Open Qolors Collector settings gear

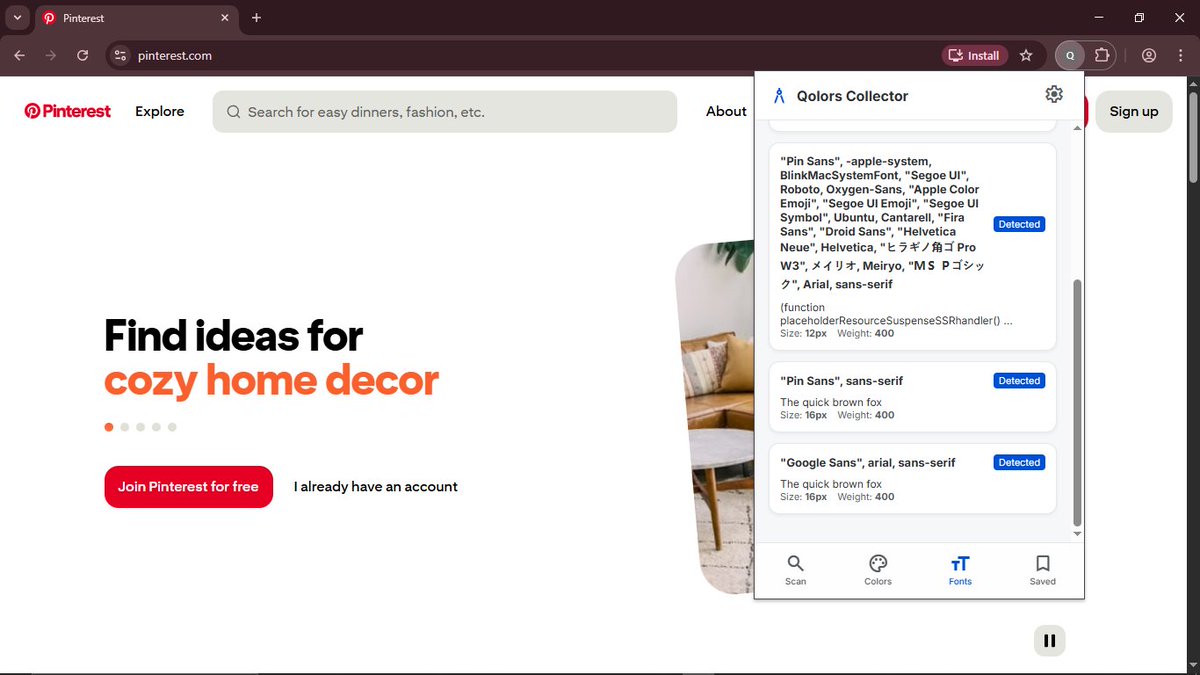click(x=1054, y=94)
